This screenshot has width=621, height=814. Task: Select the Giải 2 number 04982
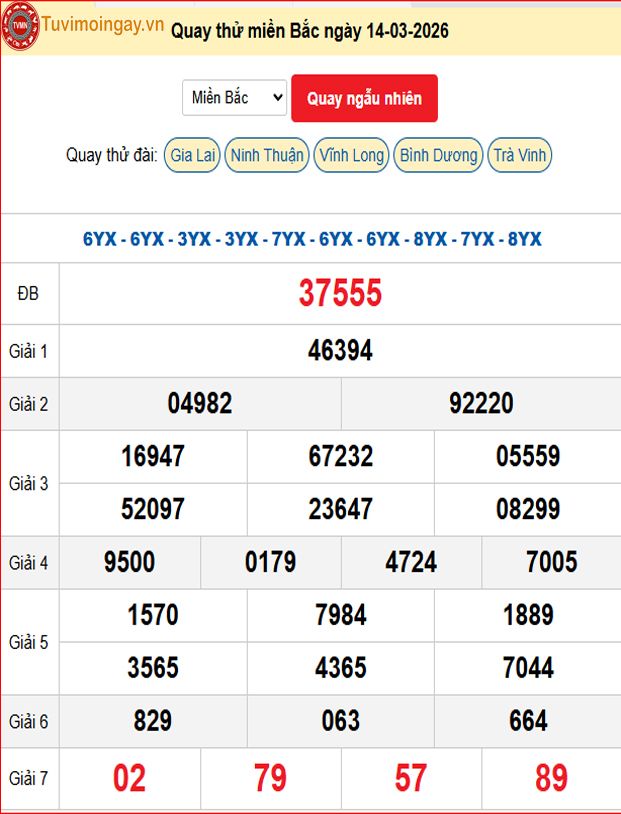click(200, 403)
